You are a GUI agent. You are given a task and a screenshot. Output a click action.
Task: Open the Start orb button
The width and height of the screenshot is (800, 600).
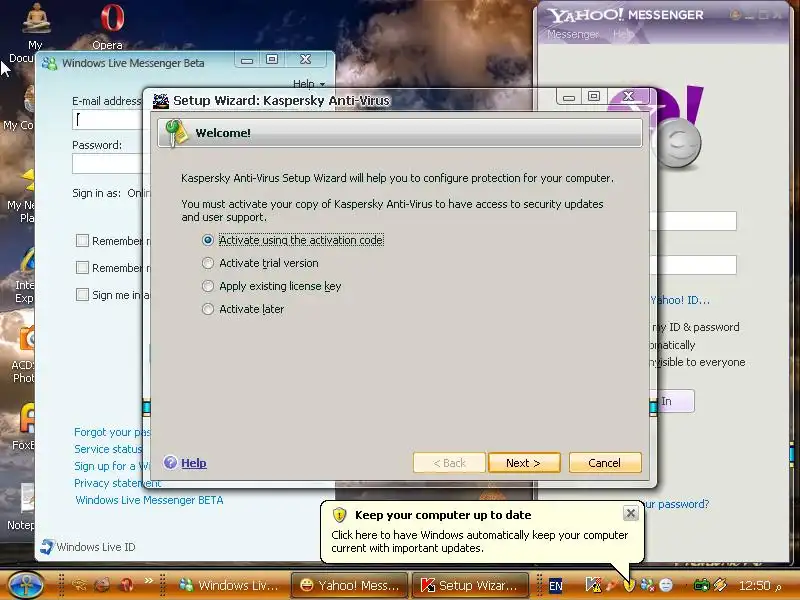click(x=24, y=585)
